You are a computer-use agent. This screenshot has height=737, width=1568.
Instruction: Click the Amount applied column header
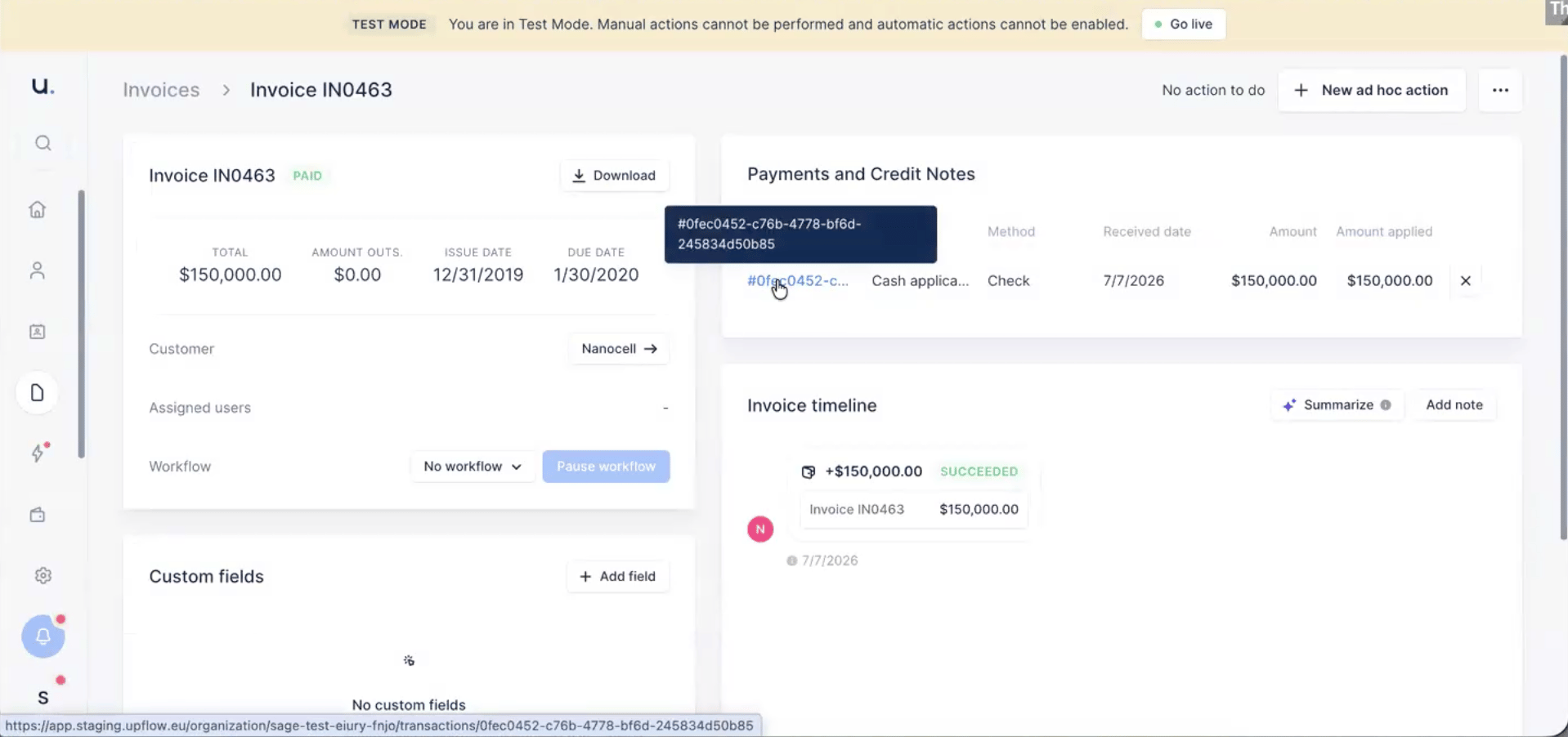[1384, 231]
